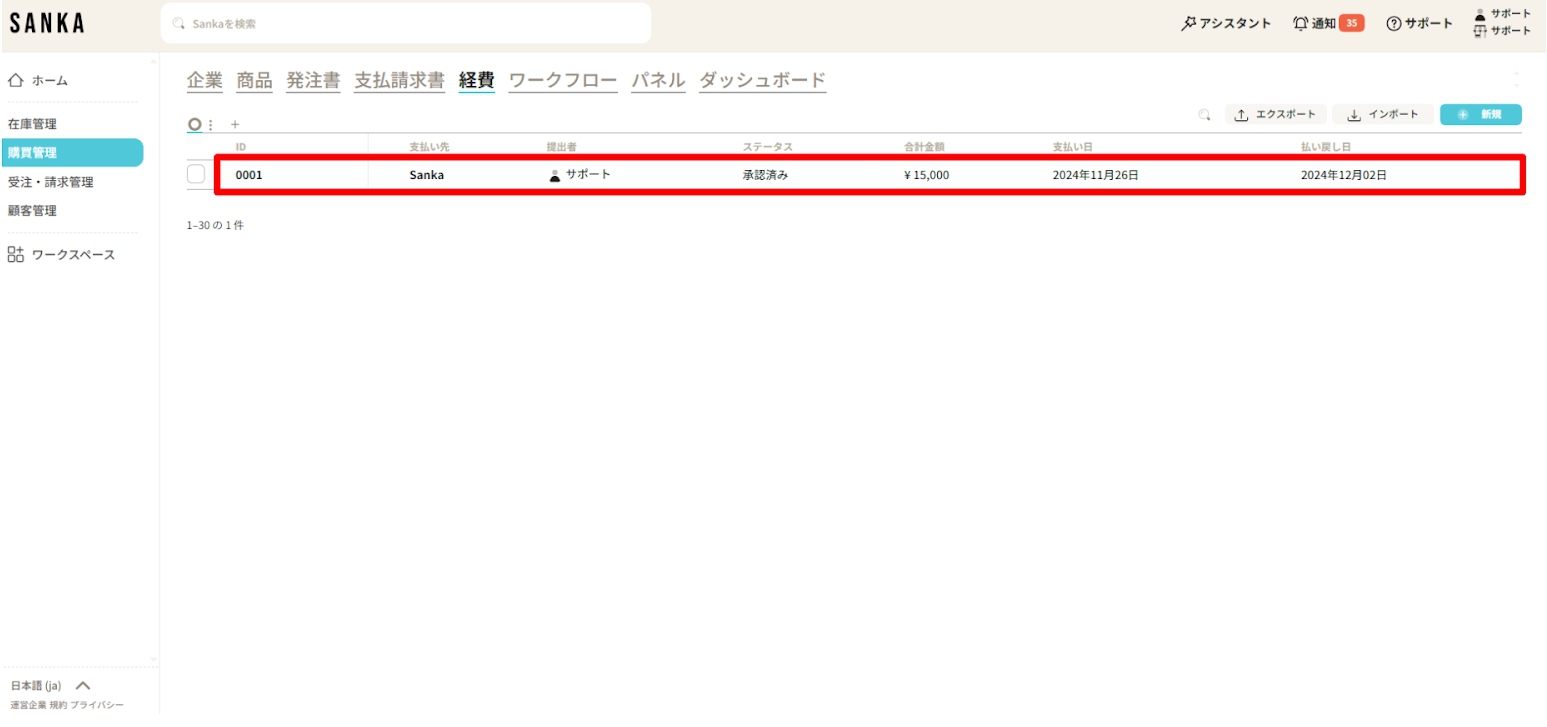Click the ¥ 15,000 amount cell
The image size is (1547, 727).
point(926,175)
